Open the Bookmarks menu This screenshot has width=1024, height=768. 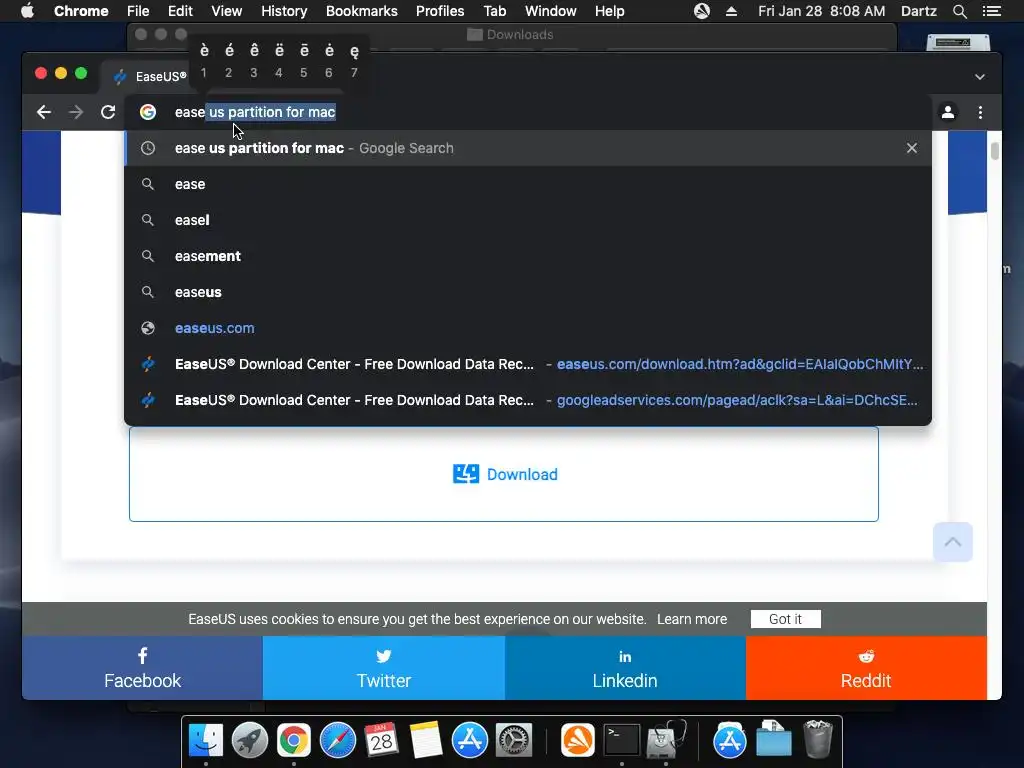(362, 11)
